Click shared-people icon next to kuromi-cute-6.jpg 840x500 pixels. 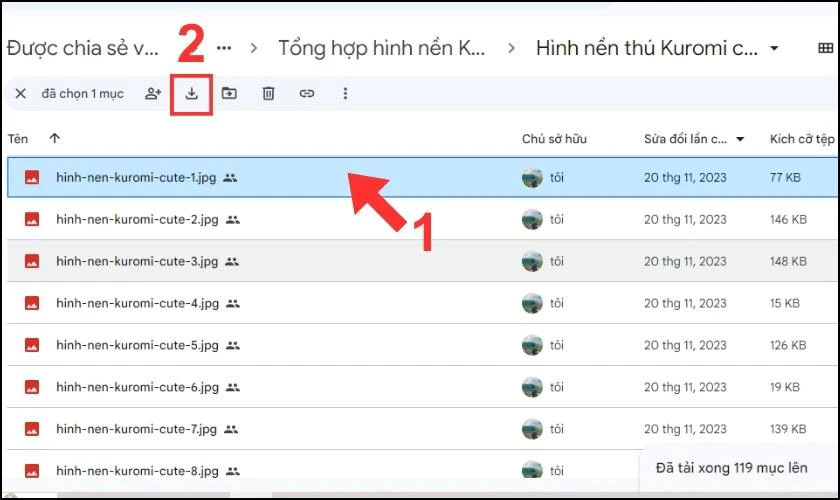click(232, 387)
